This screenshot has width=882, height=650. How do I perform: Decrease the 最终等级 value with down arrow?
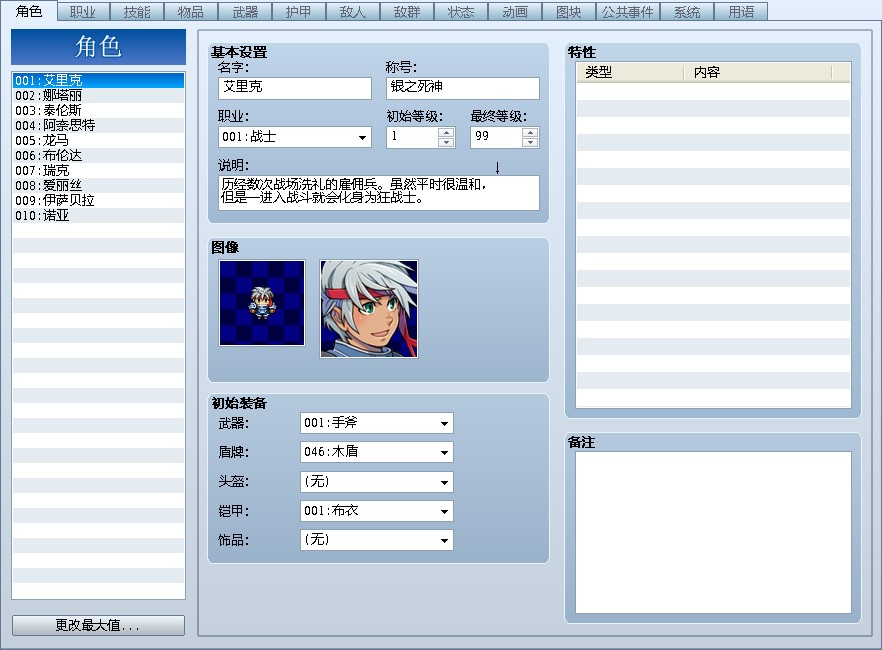530,142
